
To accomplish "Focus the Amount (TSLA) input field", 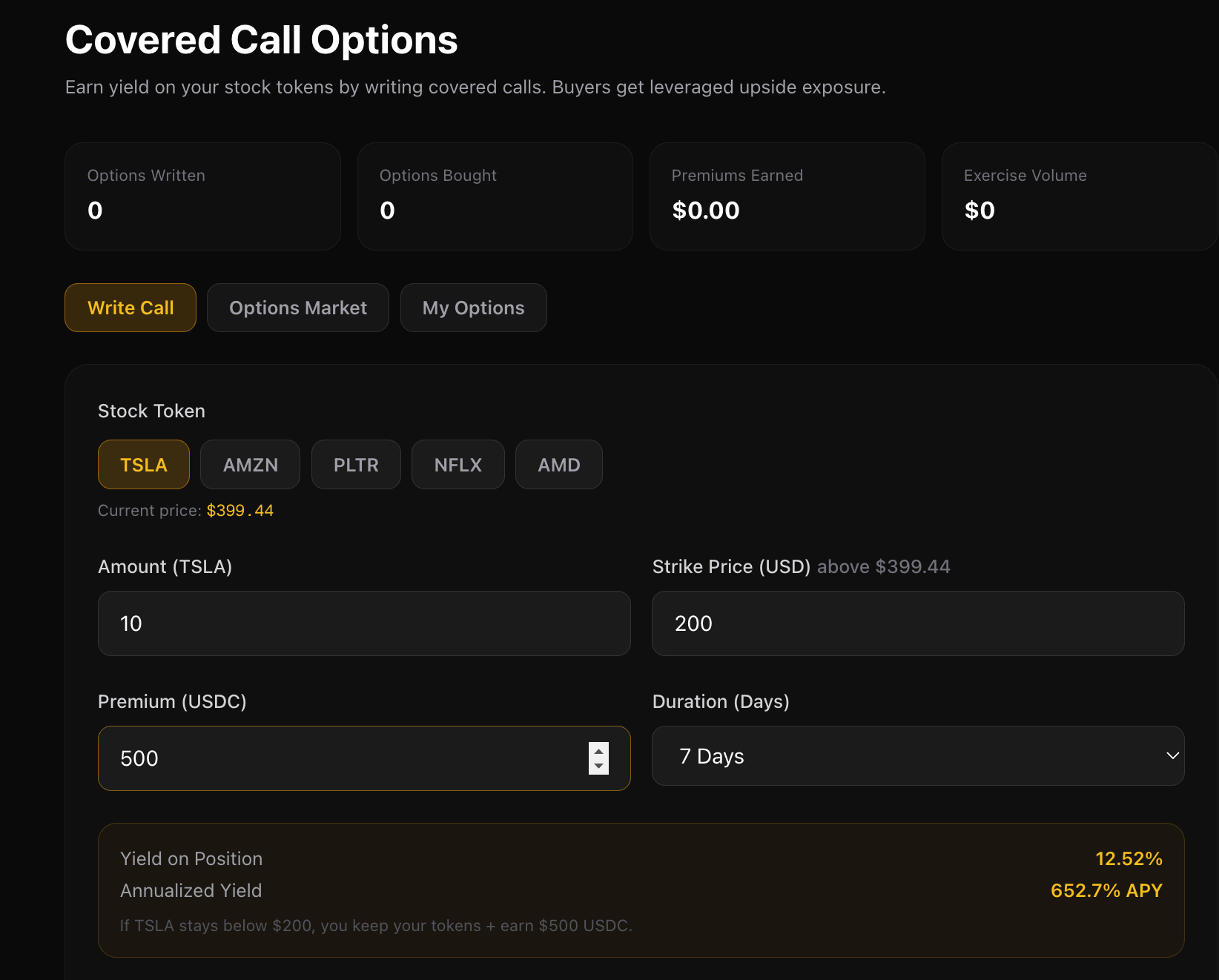I will (363, 623).
